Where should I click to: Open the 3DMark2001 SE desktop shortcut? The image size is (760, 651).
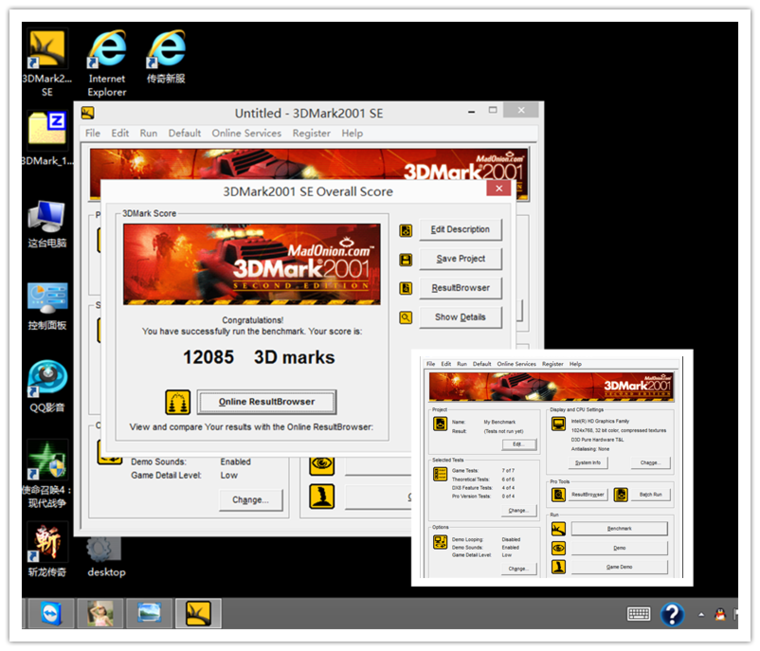[x=47, y=62]
